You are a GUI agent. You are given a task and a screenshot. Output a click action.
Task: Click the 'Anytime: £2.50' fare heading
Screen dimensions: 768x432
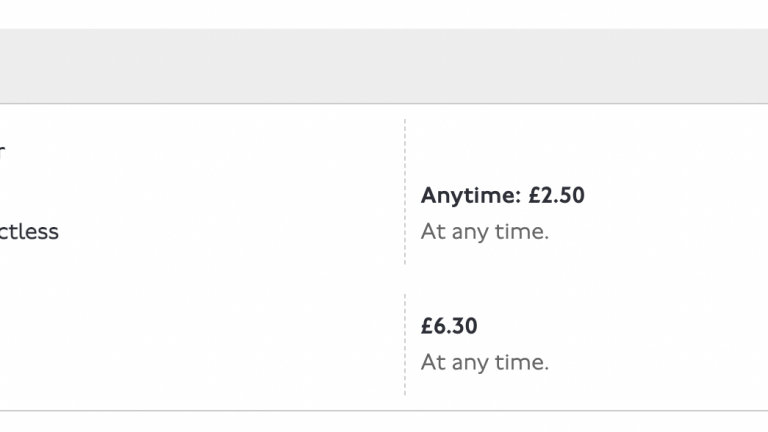pyautogui.click(x=502, y=196)
